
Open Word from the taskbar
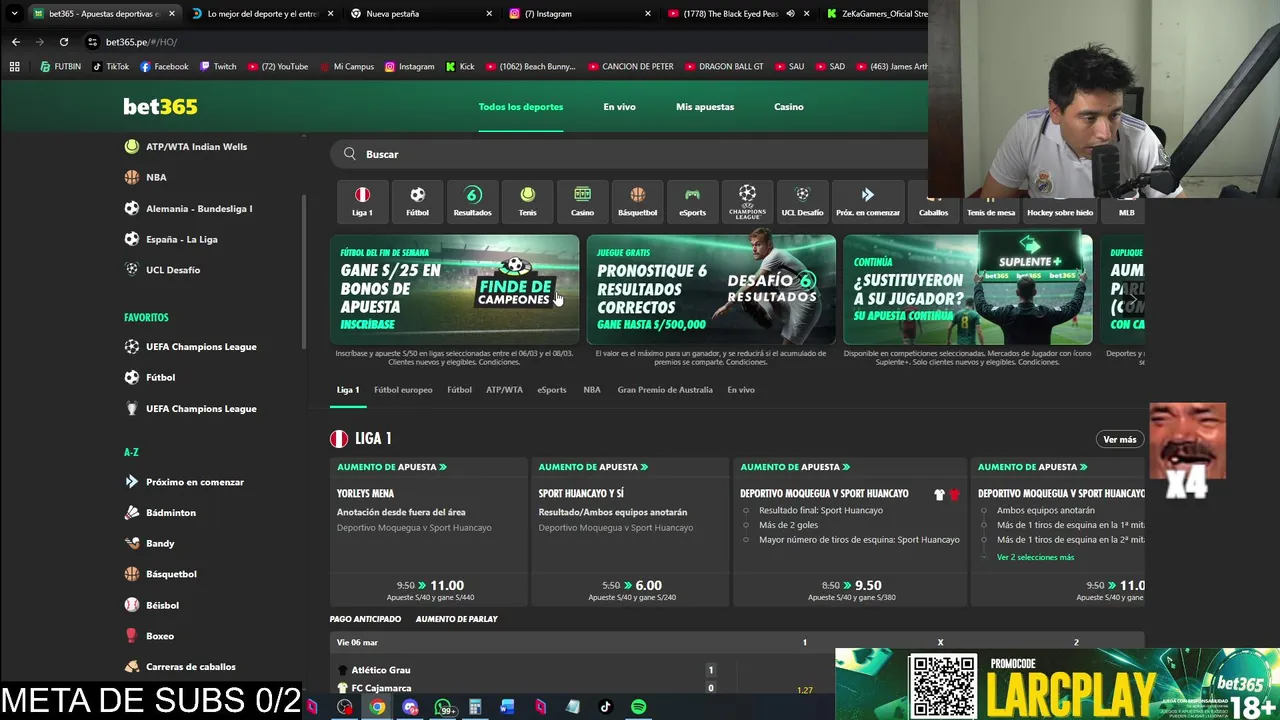pos(507,707)
